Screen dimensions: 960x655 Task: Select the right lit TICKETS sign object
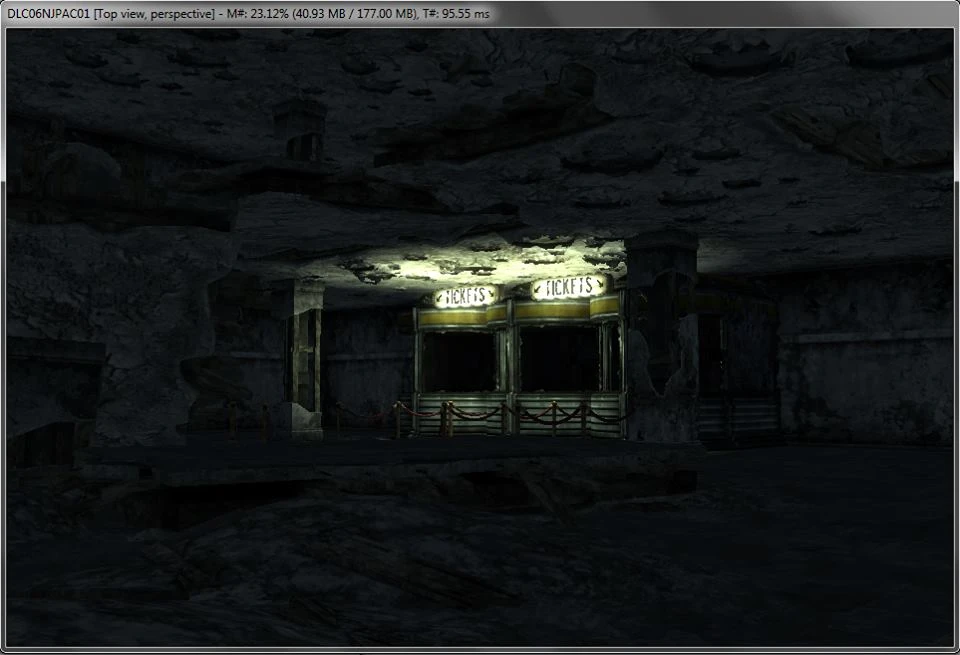point(569,286)
